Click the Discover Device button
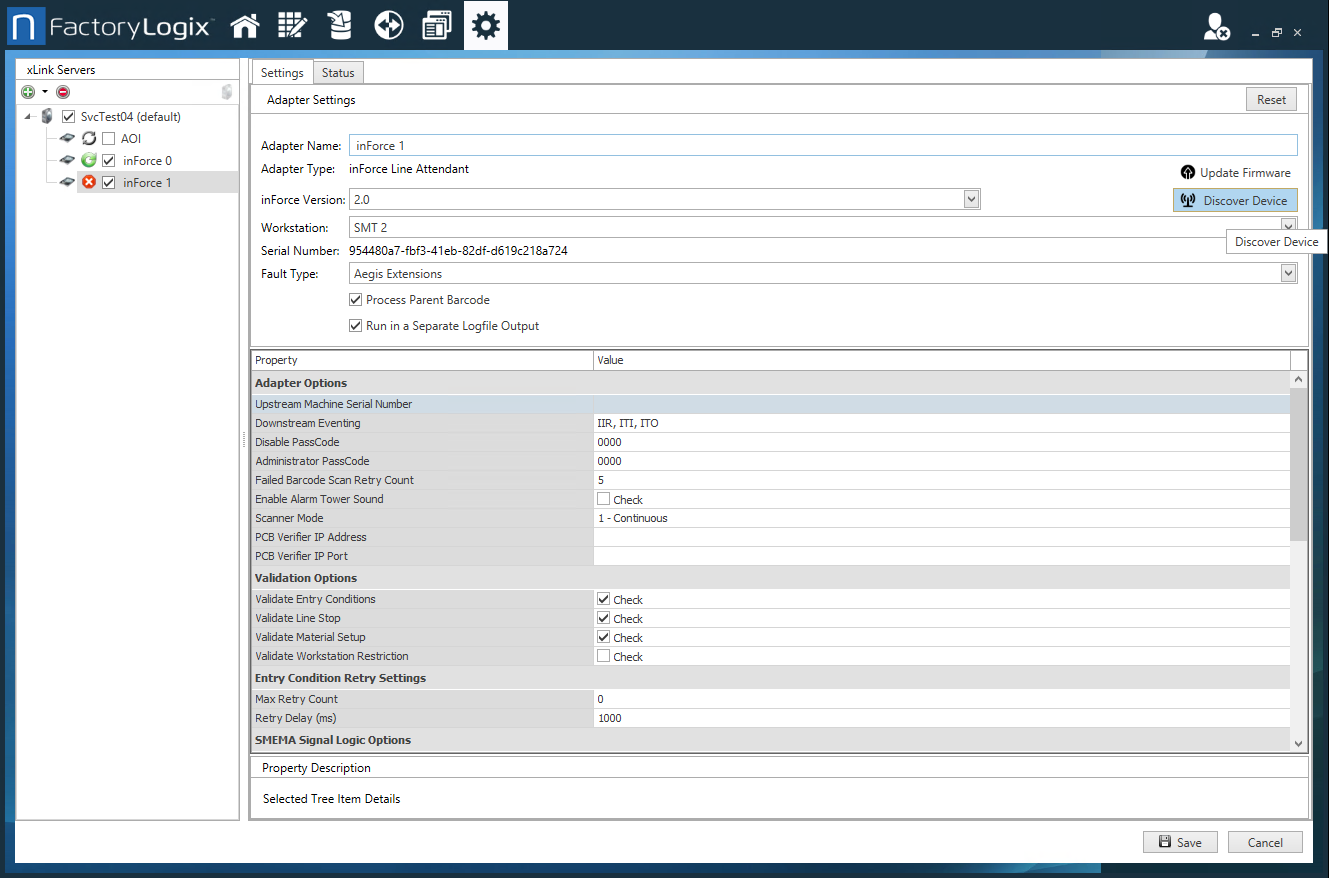 tap(1235, 200)
